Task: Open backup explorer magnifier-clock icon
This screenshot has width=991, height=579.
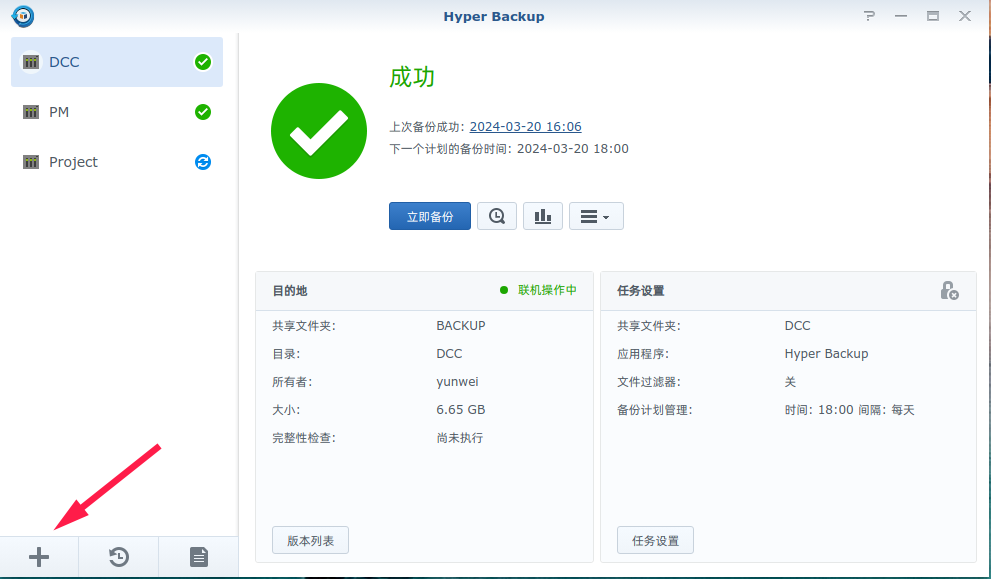Action: [x=497, y=216]
